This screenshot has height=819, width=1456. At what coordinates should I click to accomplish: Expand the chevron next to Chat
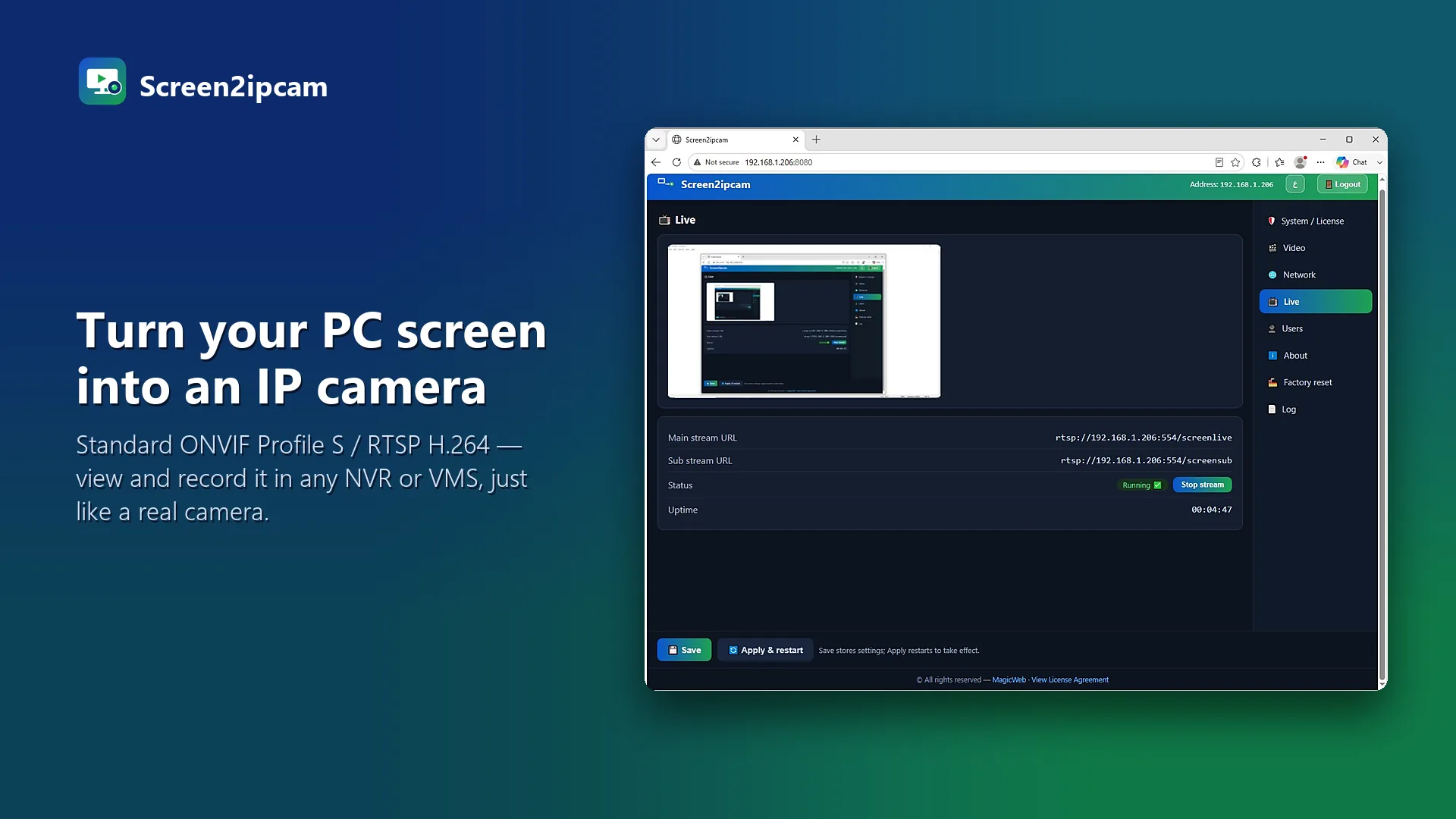pyautogui.click(x=1379, y=162)
